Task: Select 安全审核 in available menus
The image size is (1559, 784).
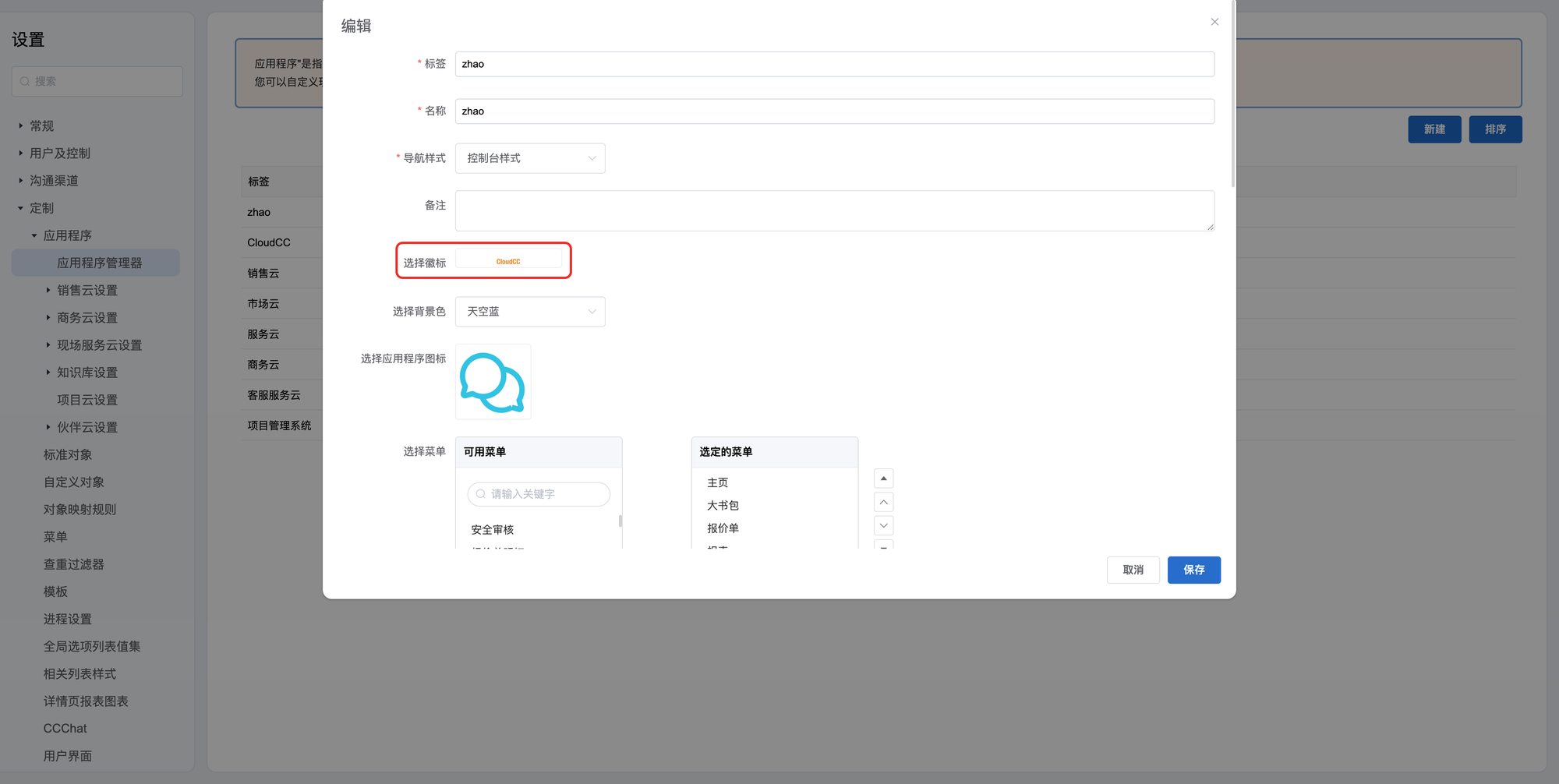Action: [x=493, y=530]
